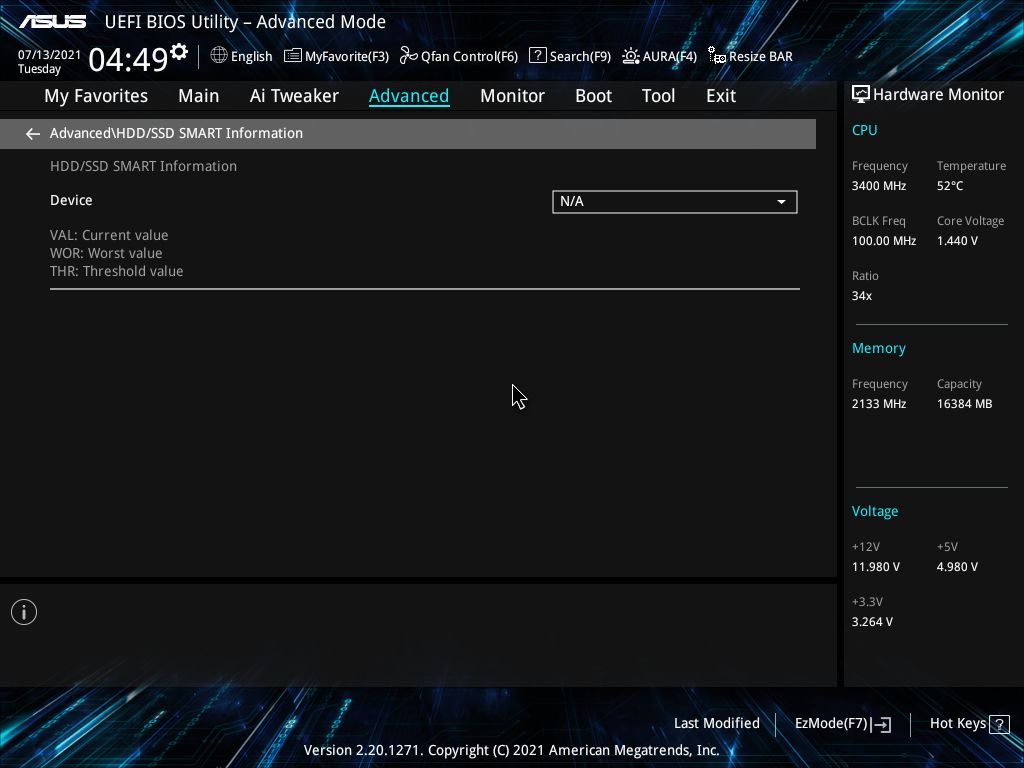
Task: Click the 100.00 MHz BCLK value
Action: pos(884,240)
